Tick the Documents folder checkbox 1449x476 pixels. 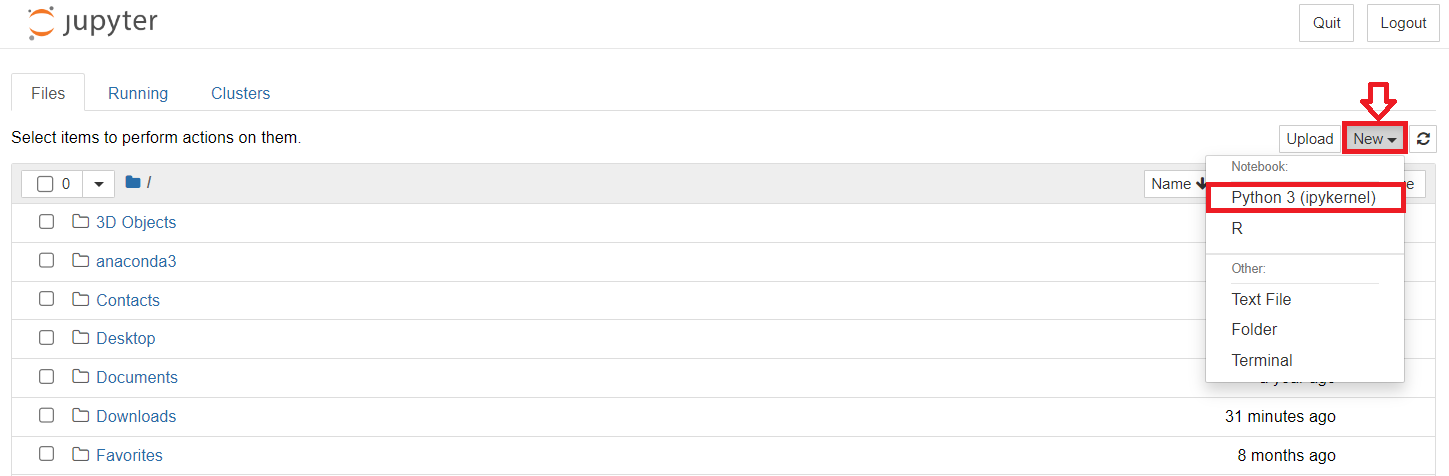click(46, 377)
